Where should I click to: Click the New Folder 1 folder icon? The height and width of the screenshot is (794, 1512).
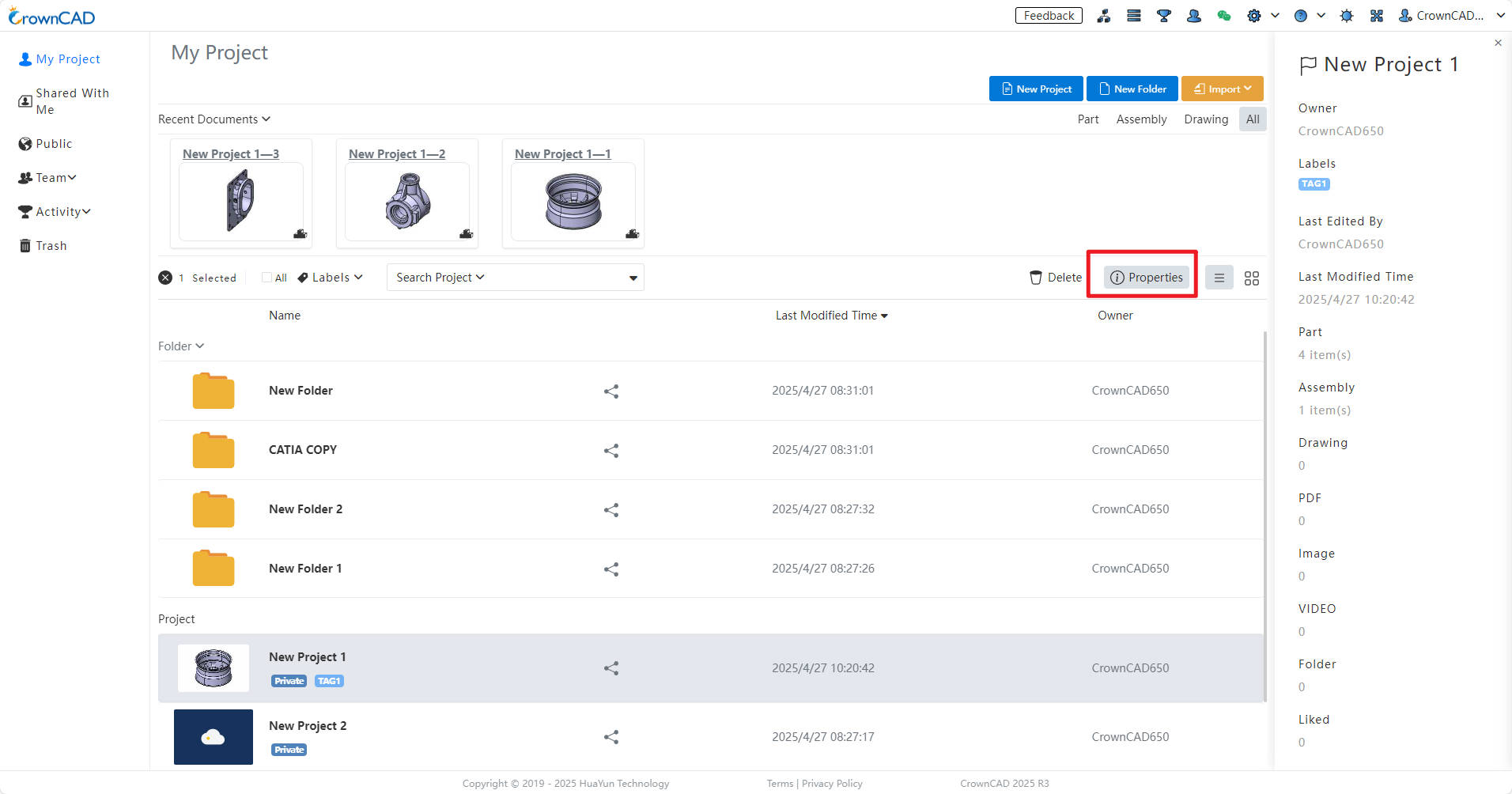click(x=214, y=569)
